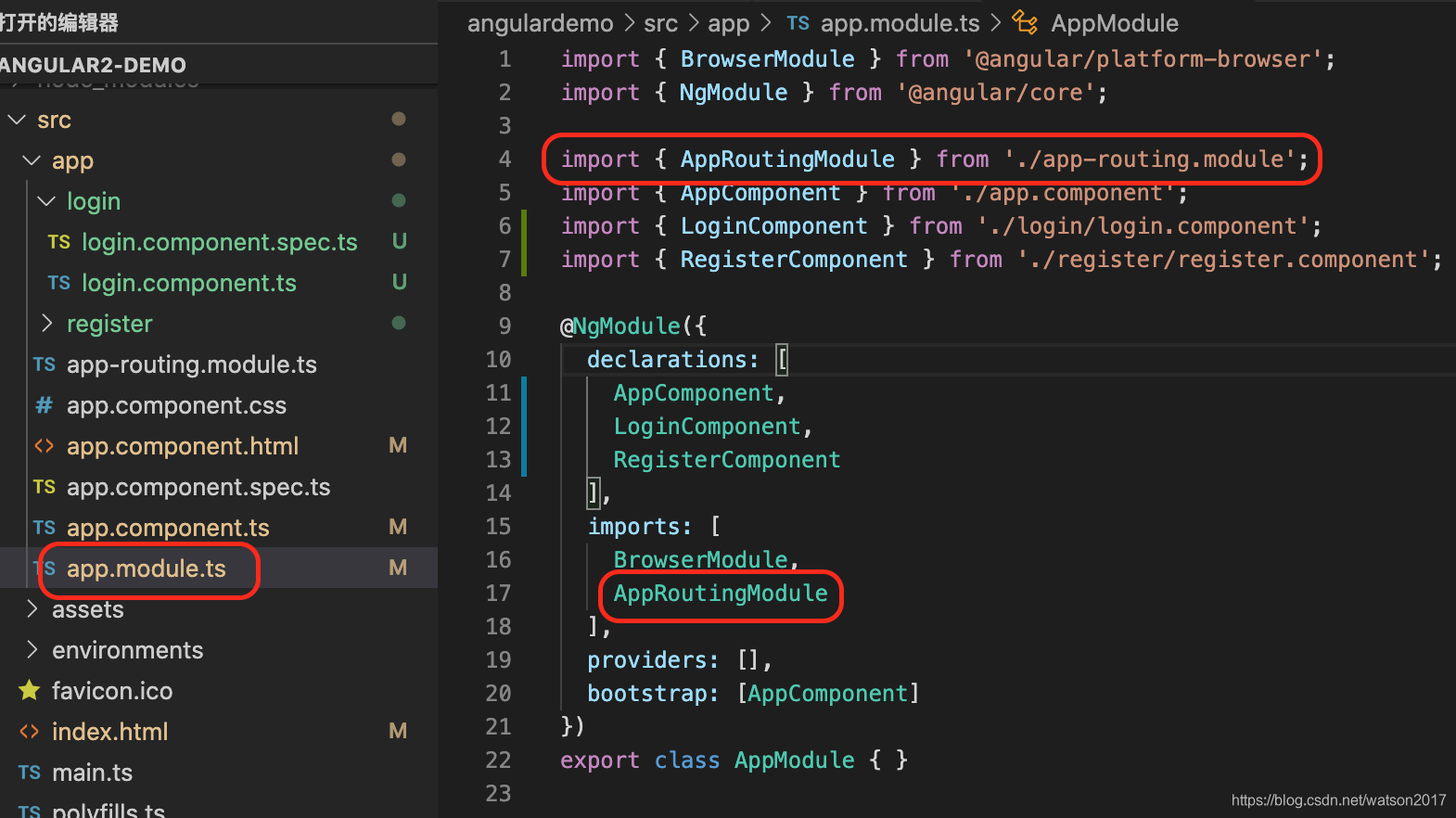Collapse the app folder chevron
The width and height of the screenshot is (1456, 818).
(32, 160)
